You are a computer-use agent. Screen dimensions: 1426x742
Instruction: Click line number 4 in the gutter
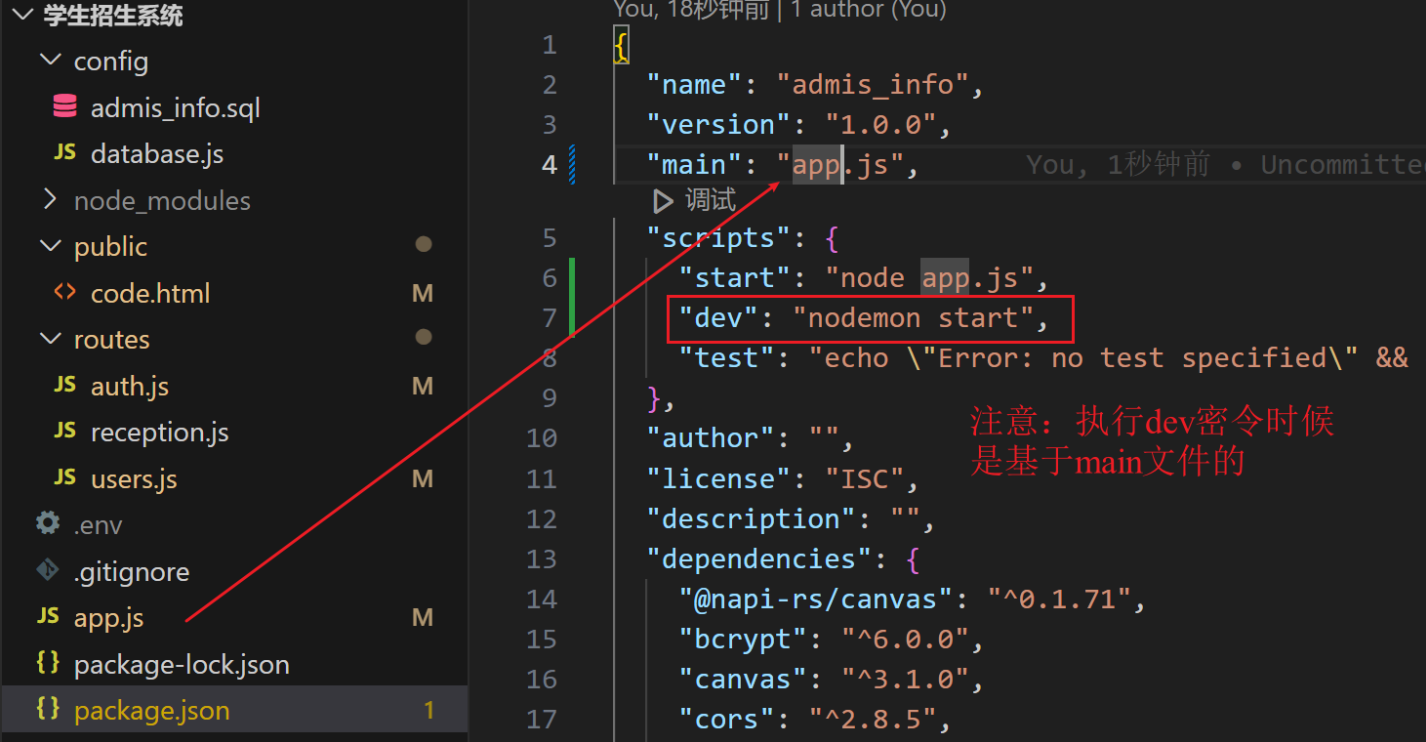(550, 164)
